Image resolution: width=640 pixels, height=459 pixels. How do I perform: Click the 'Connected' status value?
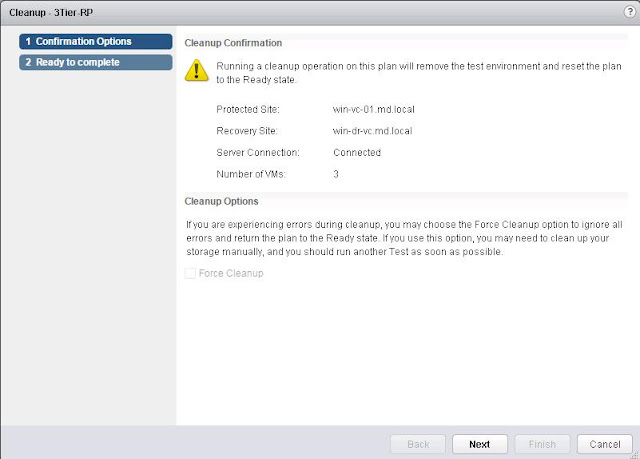357,153
